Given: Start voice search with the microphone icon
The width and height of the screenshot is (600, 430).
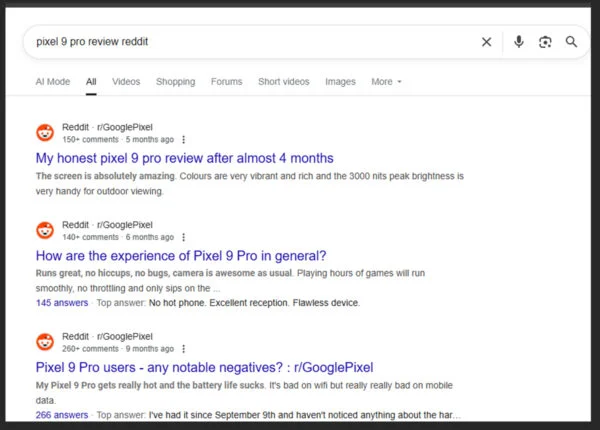Looking at the screenshot, I should click(x=518, y=42).
